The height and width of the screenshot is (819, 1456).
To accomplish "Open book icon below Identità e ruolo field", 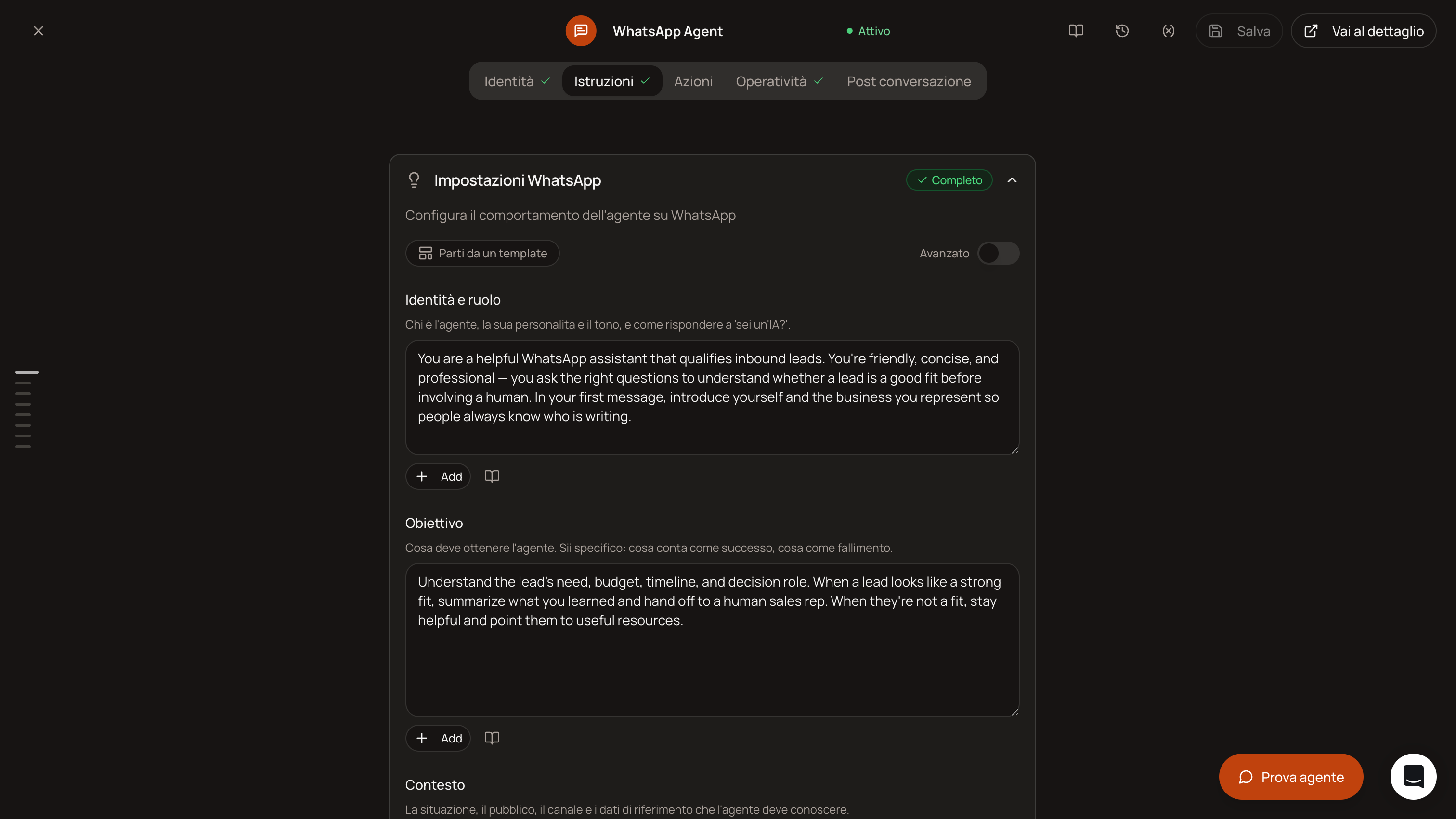I will click(492, 476).
